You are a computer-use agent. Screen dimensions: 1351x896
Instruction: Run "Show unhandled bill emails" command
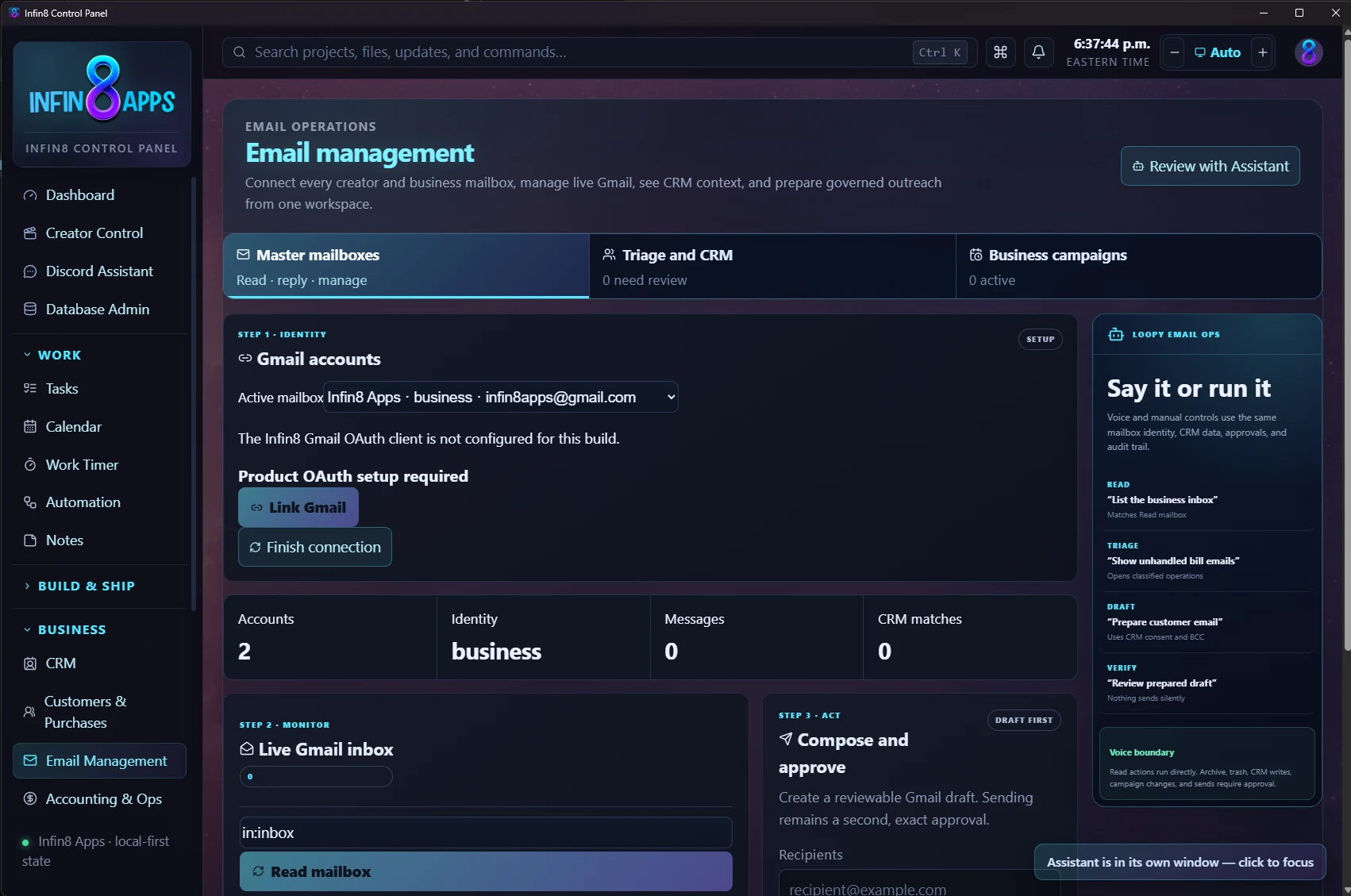(1207, 560)
